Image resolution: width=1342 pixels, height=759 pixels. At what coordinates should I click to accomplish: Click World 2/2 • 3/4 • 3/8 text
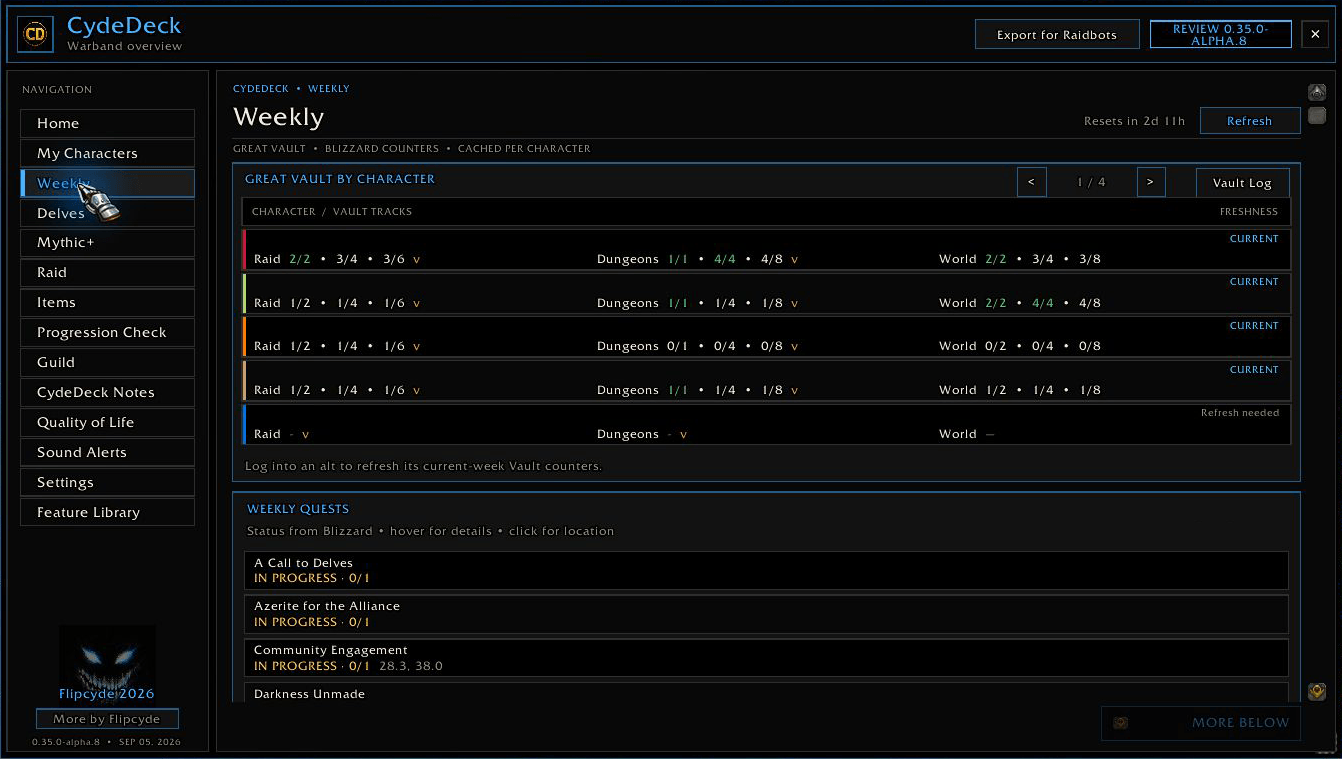(1020, 259)
